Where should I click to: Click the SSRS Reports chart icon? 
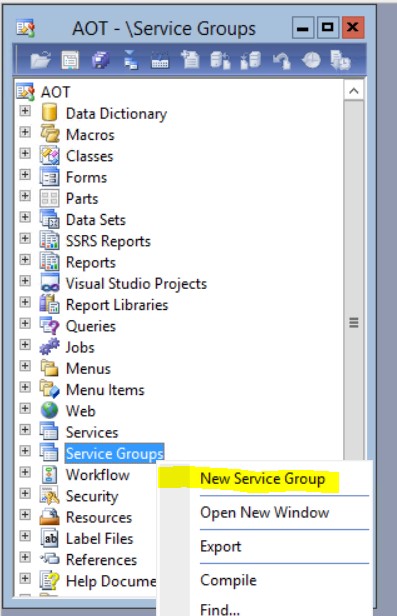click(x=49, y=240)
